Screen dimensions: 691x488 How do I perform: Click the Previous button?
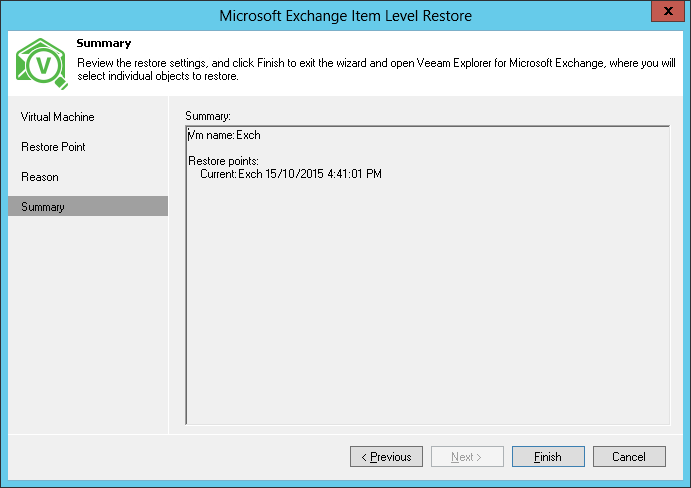[386, 456]
